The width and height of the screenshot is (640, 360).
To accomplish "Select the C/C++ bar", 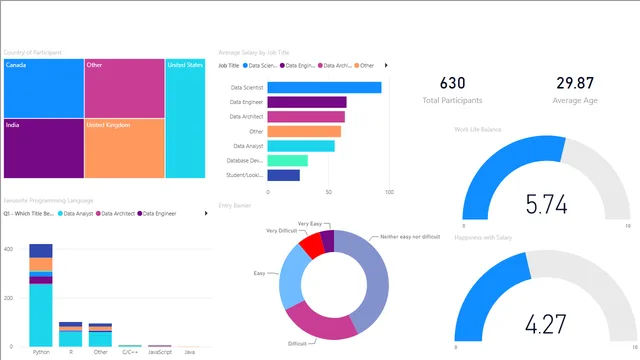I will click(x=130, y=346).
